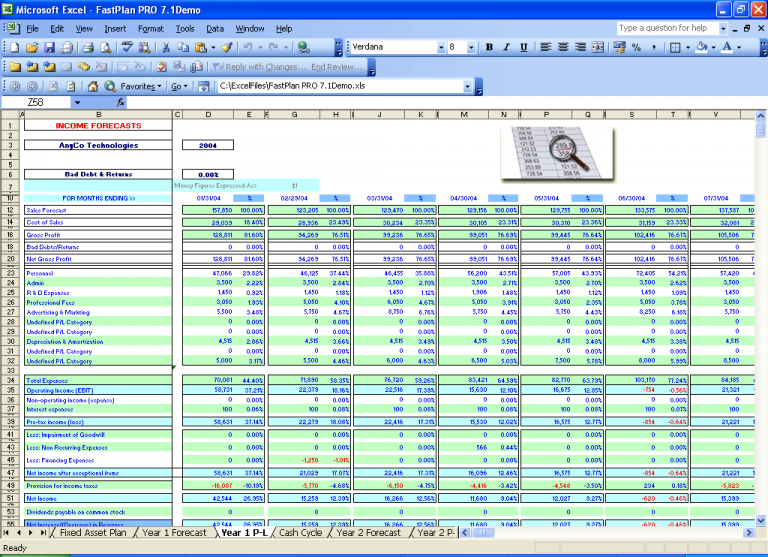This screenshot has height=557, width=768.
Task: Toggle Italic formatting
Action: (x=508, y=47)
